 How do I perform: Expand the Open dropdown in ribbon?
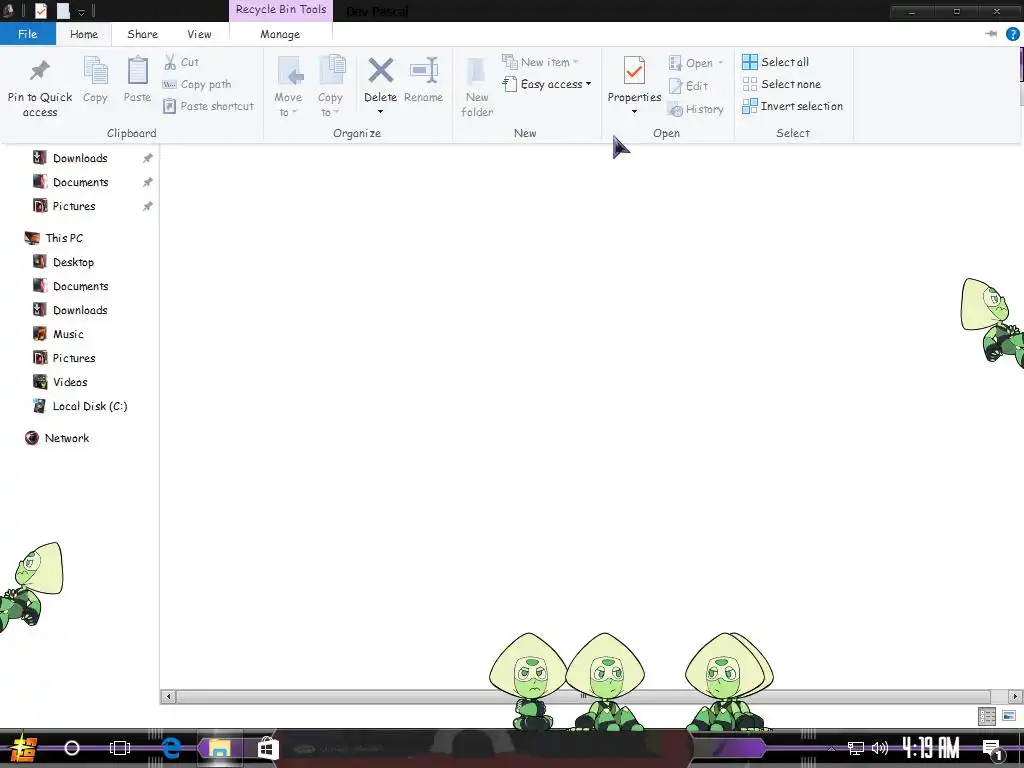(720, 63)
